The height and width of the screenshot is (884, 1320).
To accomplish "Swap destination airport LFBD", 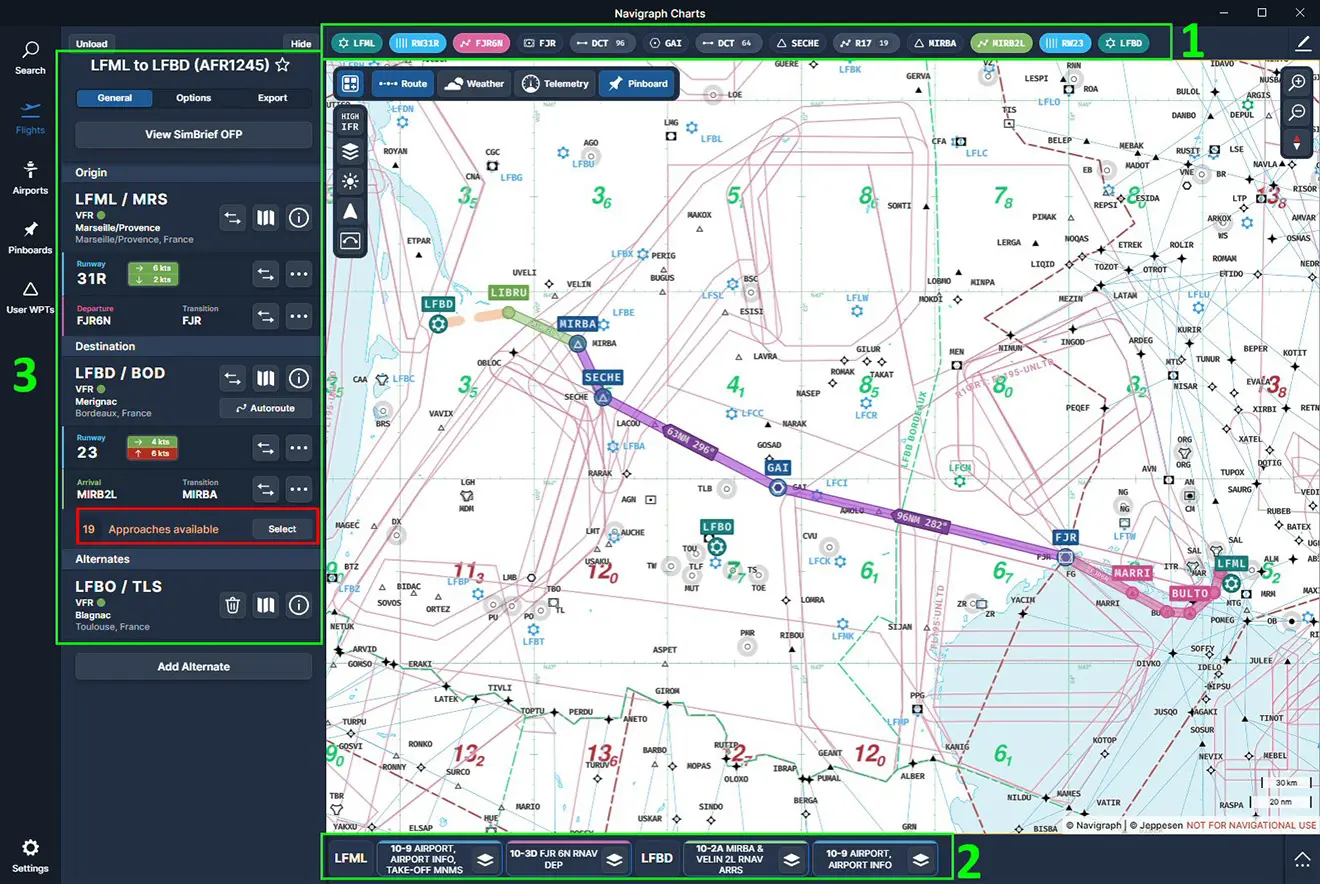I will [232, 378].
